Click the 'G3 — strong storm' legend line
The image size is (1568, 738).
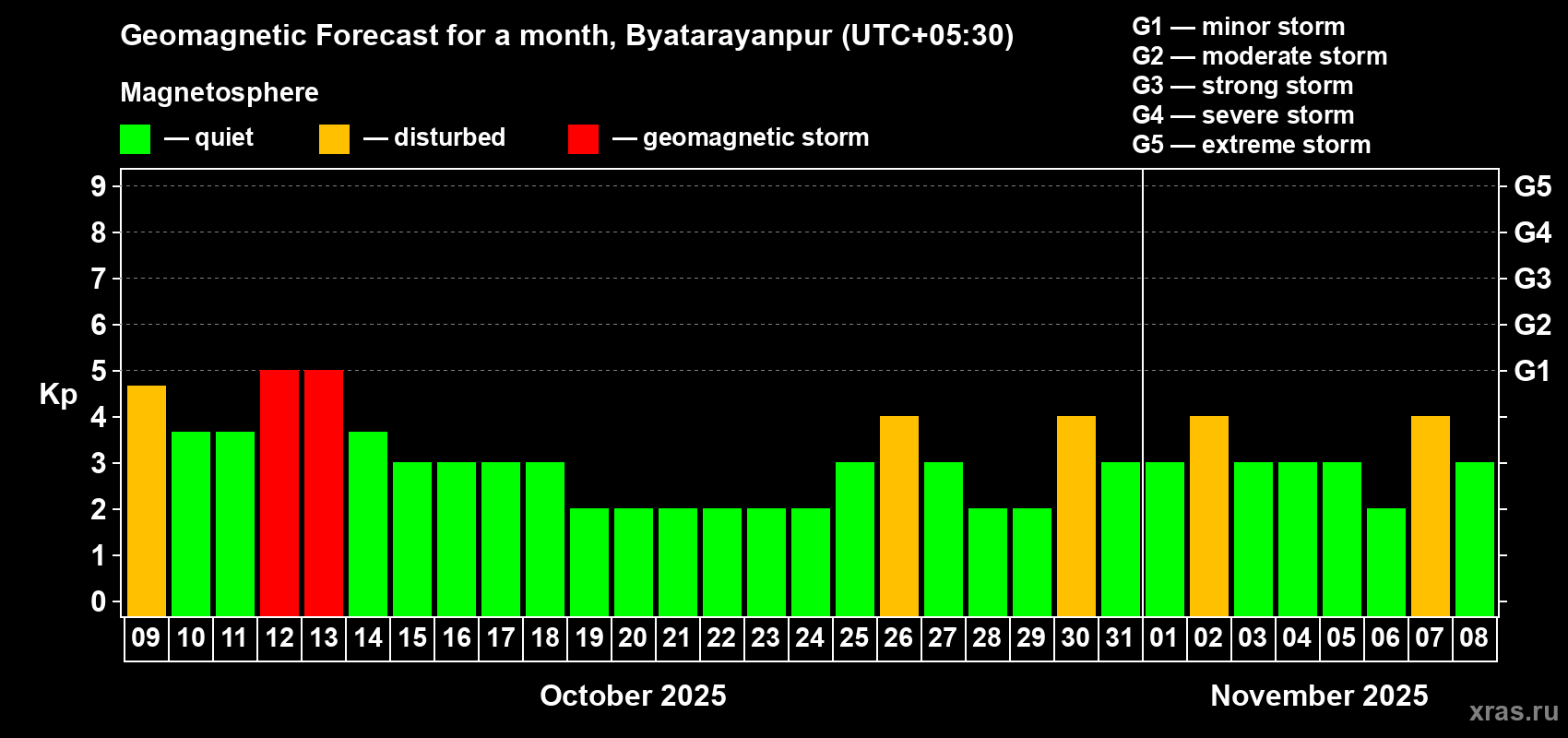point(1242,86)
